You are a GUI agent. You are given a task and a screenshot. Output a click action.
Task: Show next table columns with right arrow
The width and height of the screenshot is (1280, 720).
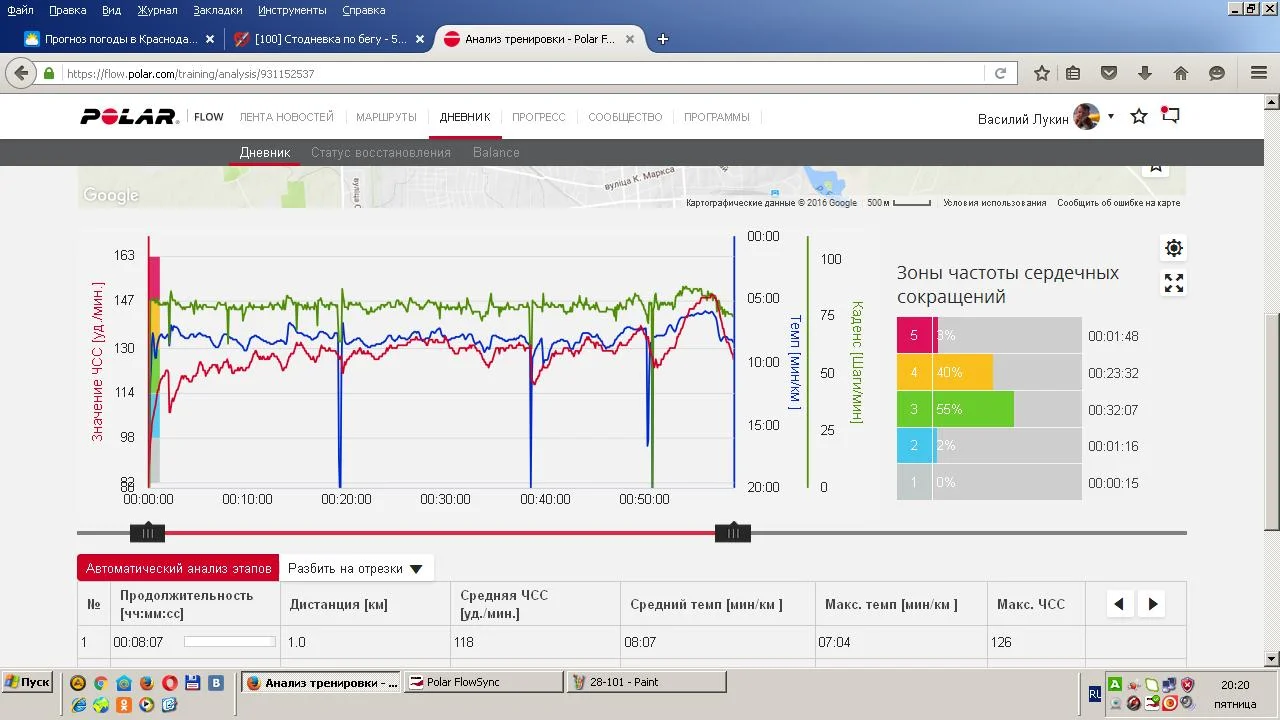point(1153,604)
